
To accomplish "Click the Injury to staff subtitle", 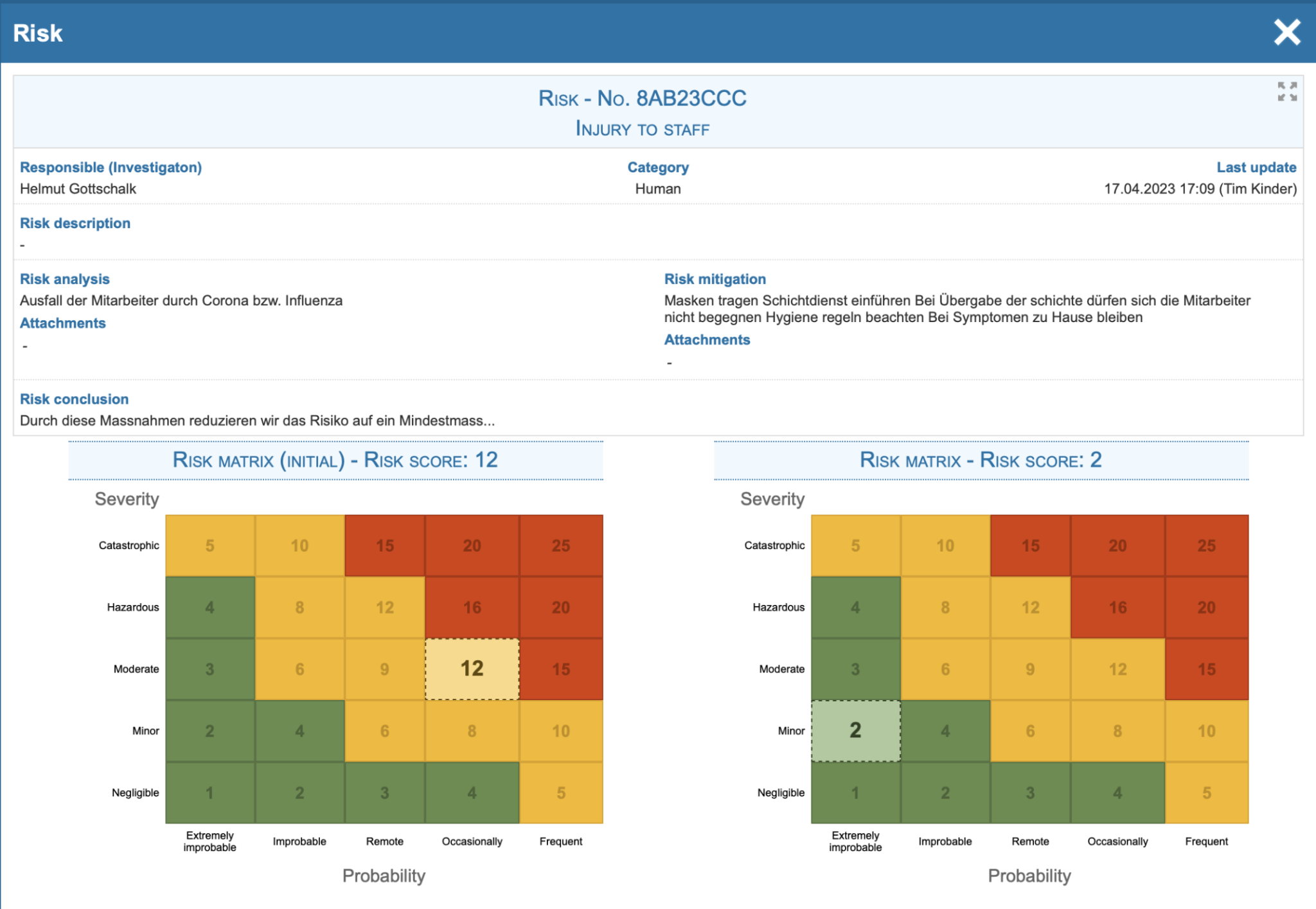I will 643,129.
